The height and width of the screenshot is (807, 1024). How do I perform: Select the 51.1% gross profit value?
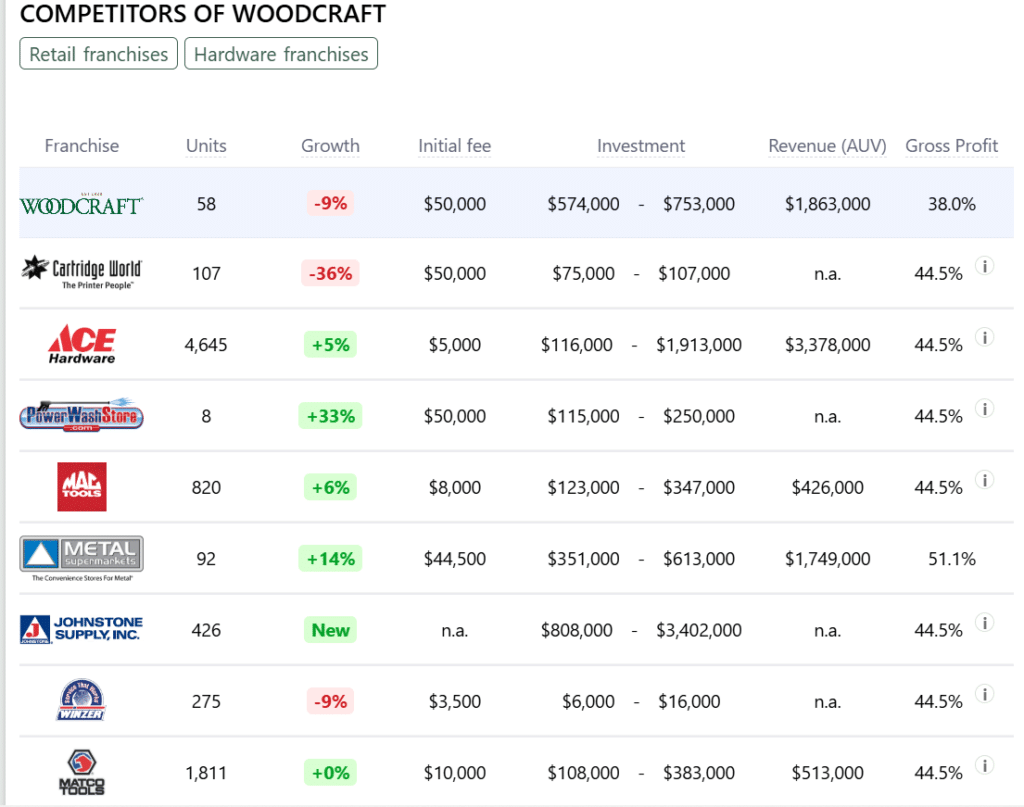tap(952, 559)
